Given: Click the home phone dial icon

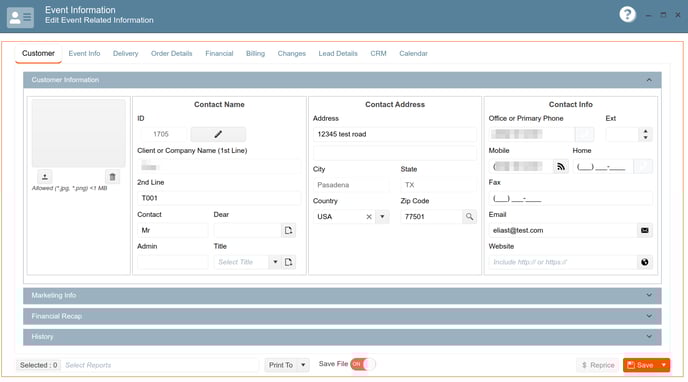Looking at the screenshot, I should coord(643,166).
